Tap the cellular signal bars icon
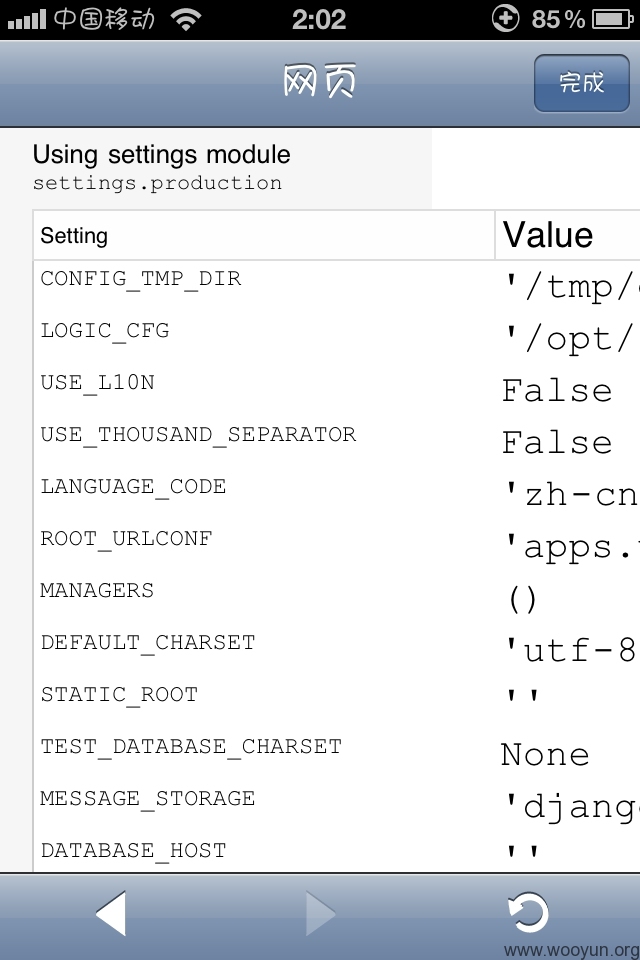Screen dimensions: 640x960 26,20
